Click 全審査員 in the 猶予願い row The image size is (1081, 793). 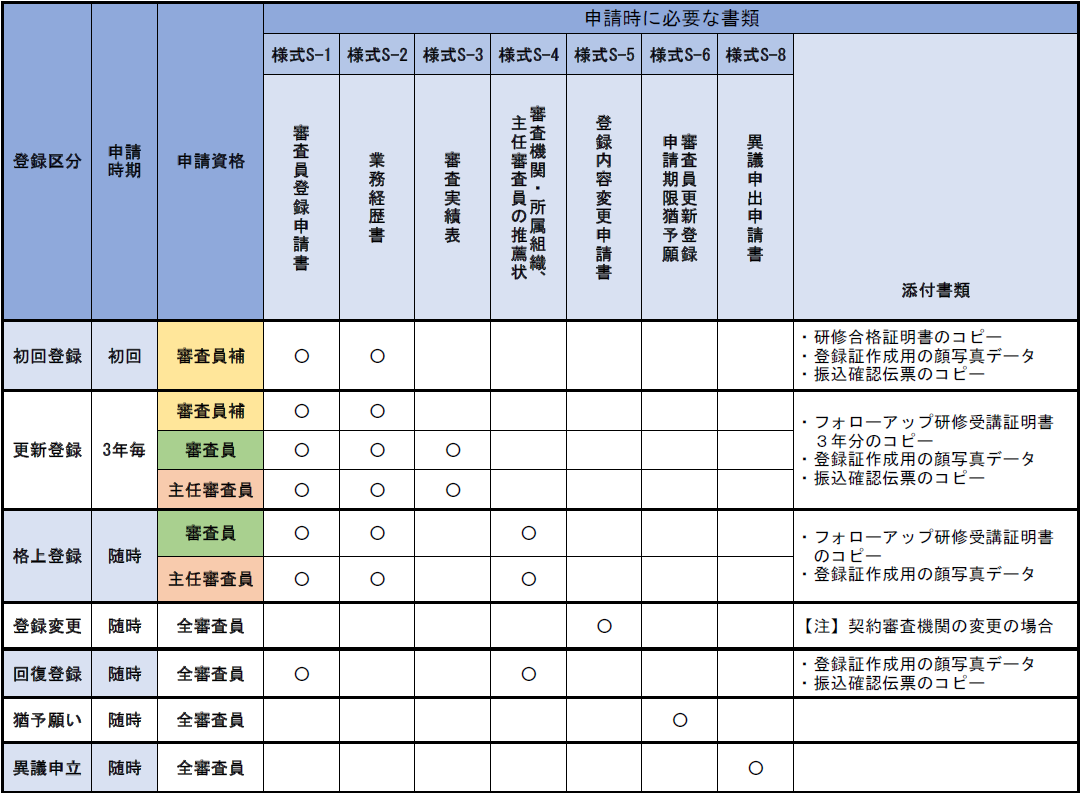210,720
